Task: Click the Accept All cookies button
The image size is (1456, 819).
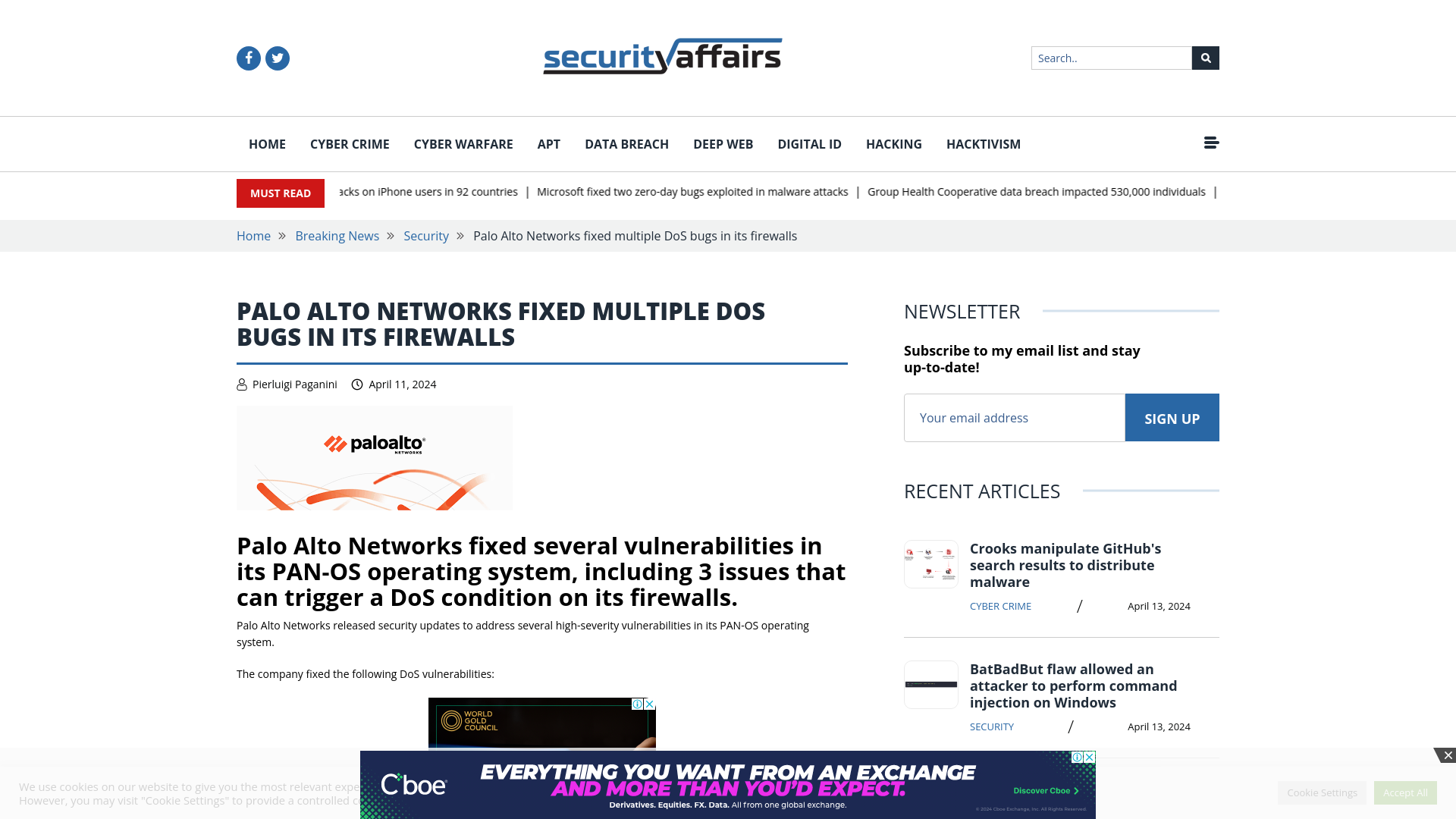Action: (x=1405, y=792)
